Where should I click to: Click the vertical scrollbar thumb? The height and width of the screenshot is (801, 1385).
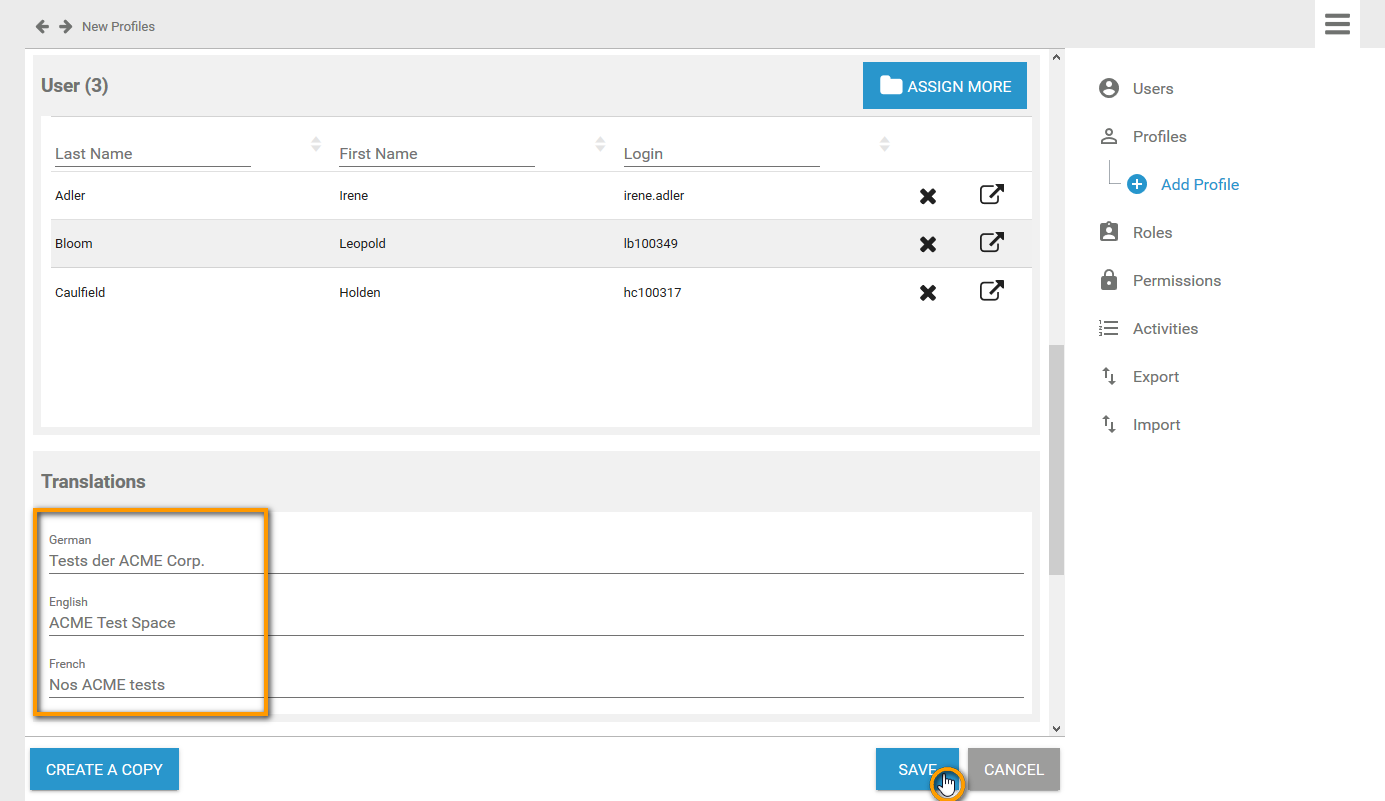[x=1056, y=460]
